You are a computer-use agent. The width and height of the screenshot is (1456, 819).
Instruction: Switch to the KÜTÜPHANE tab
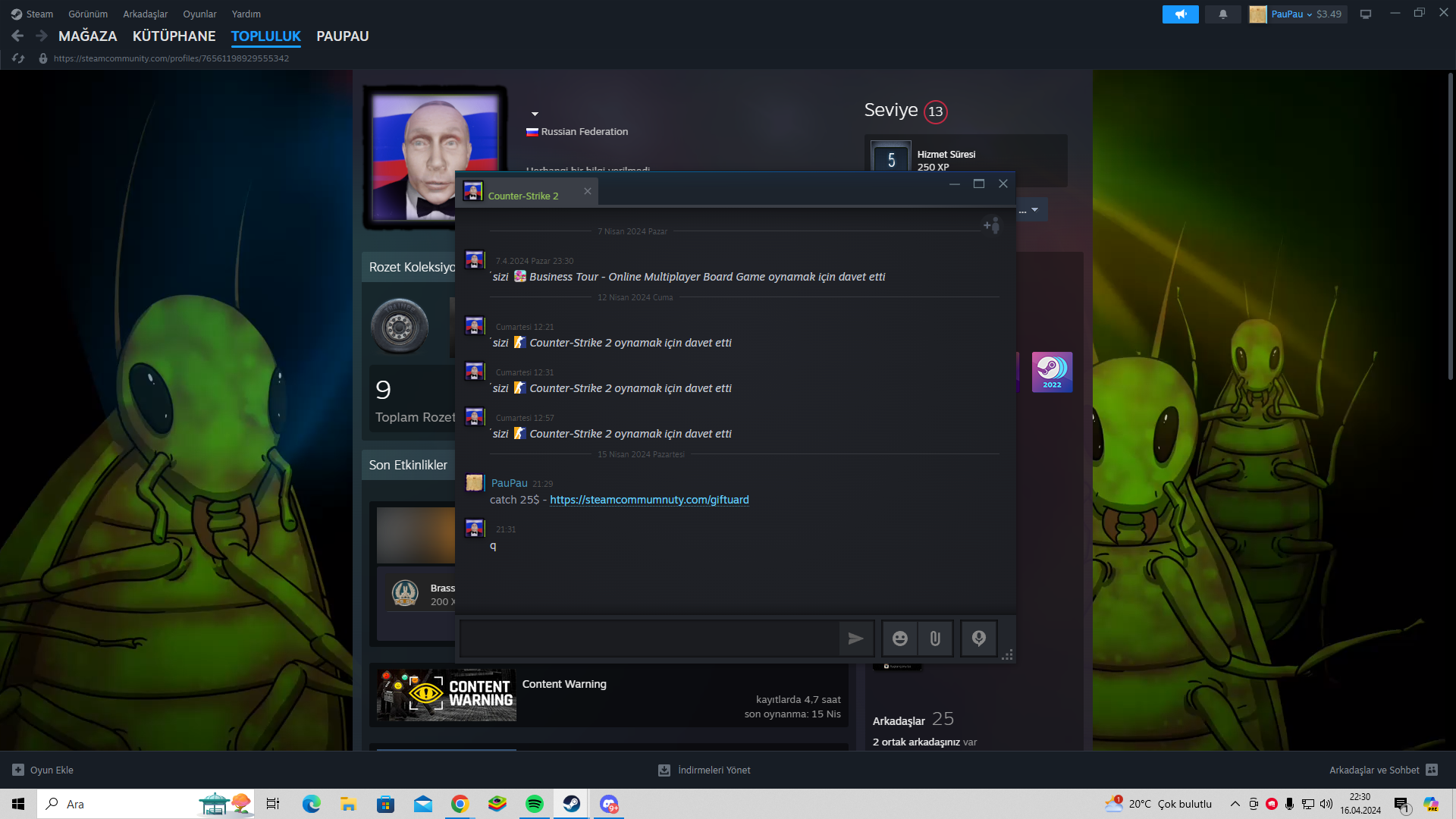tap(174, 36)
